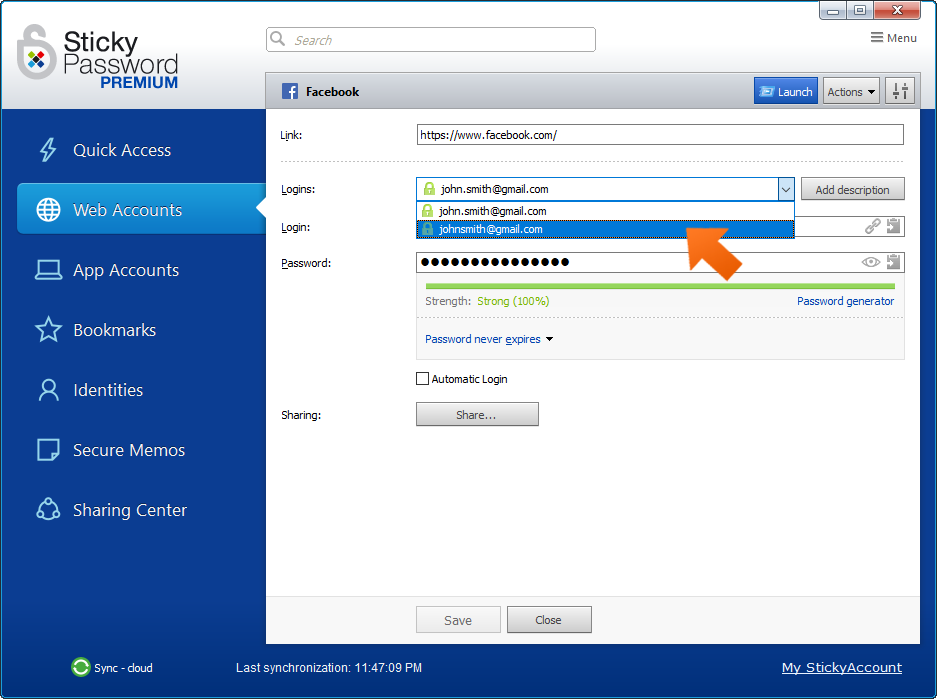Go to App Accounts
937x699 pixels.
(x=125, y=270)
